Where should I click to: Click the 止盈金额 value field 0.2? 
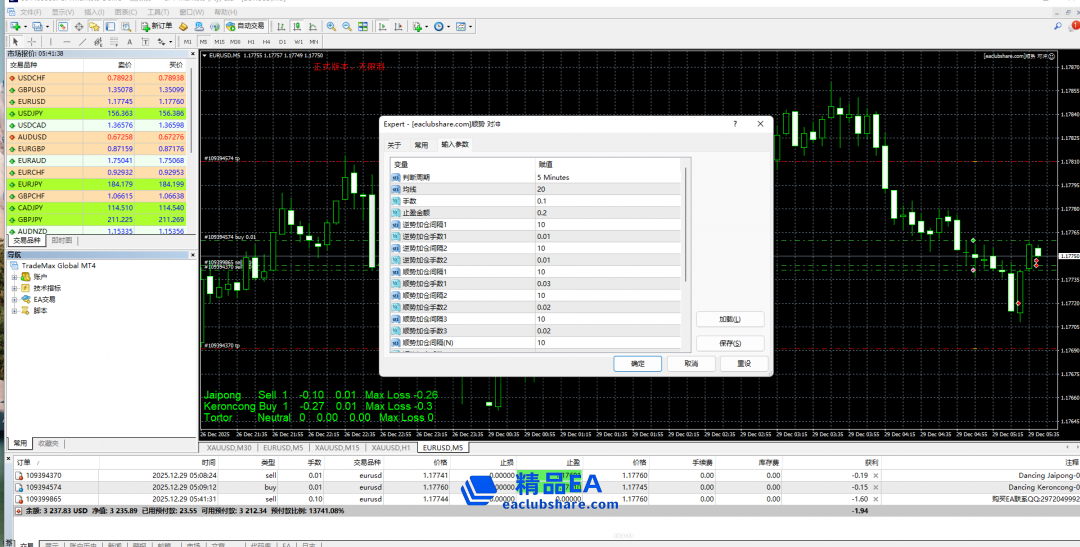click(x=606, y=212)
